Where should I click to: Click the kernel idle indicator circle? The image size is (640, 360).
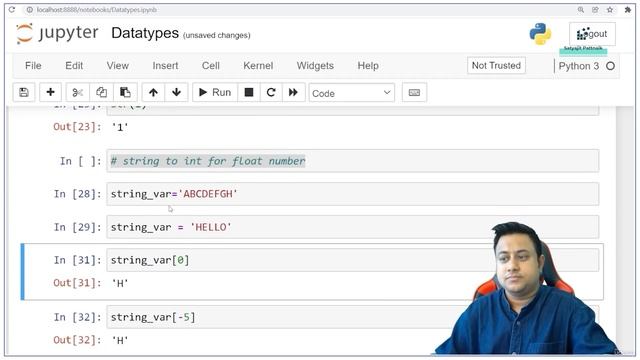click(x=610, y=66)
